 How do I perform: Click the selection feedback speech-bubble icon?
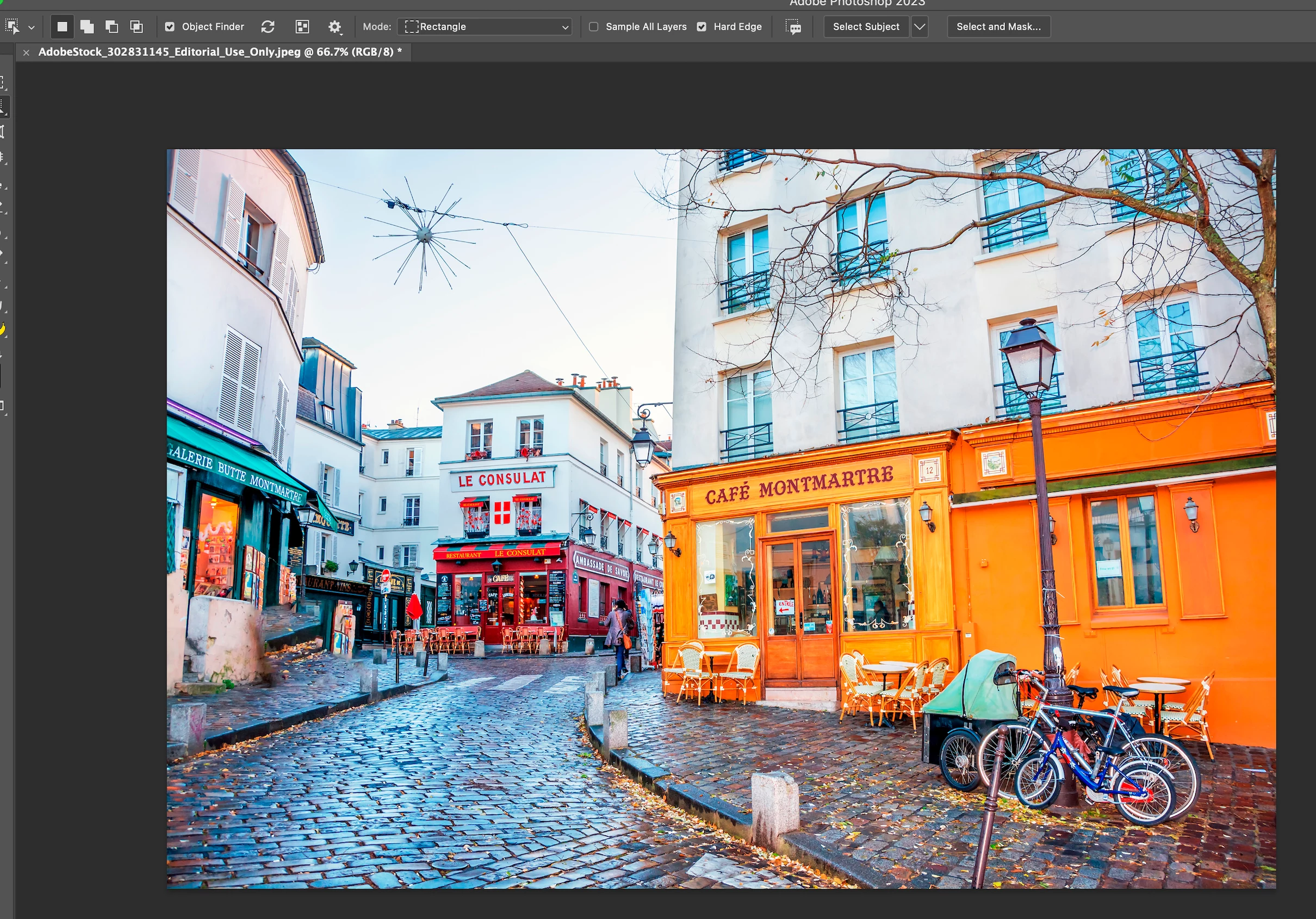point(793,26)
